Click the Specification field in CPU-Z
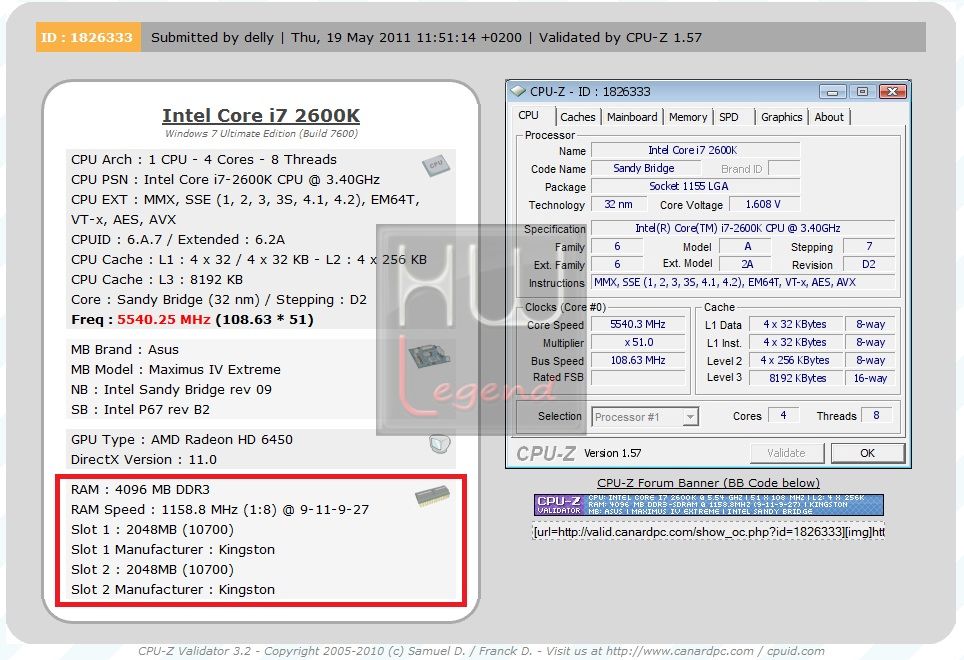 [743, 228]
